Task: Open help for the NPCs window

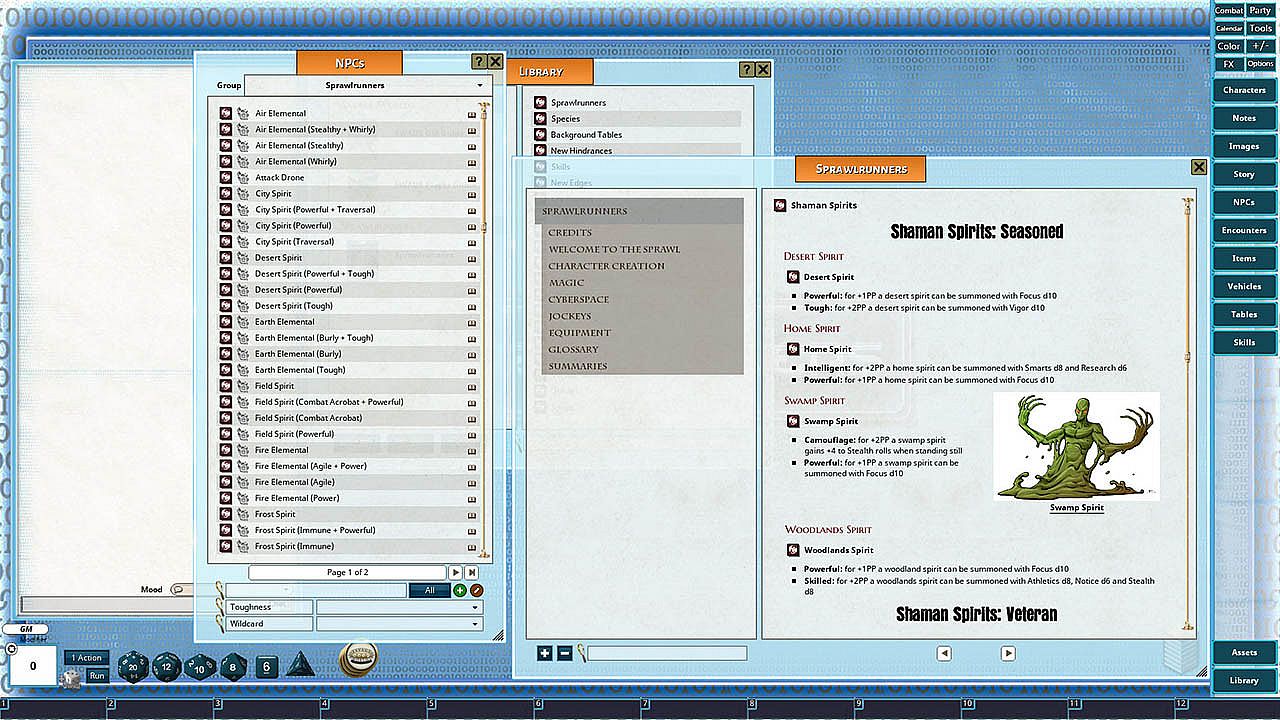Action: click(x=479, y=62)
